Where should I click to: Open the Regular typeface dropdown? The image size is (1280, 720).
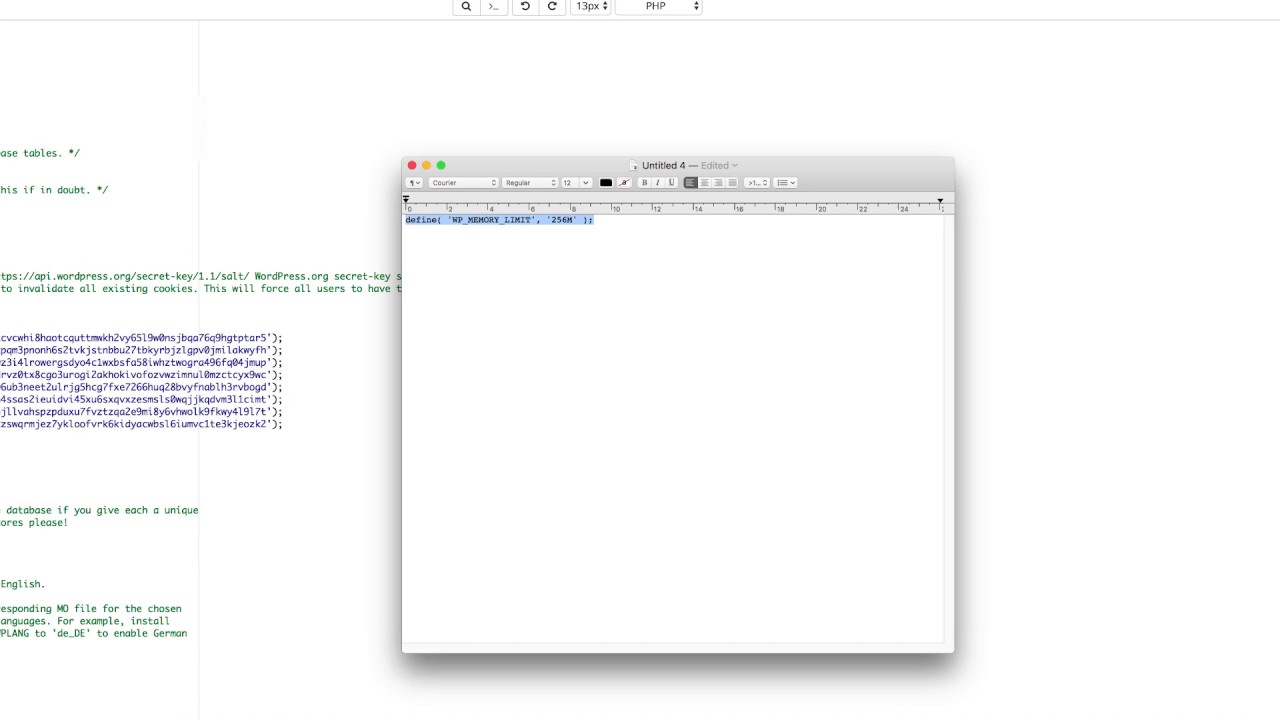(x=530, y=183)
